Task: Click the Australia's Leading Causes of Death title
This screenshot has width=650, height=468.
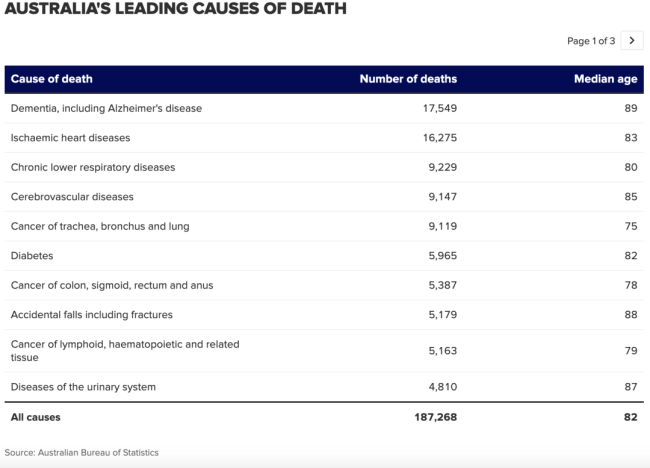Action: pos(175,10)
